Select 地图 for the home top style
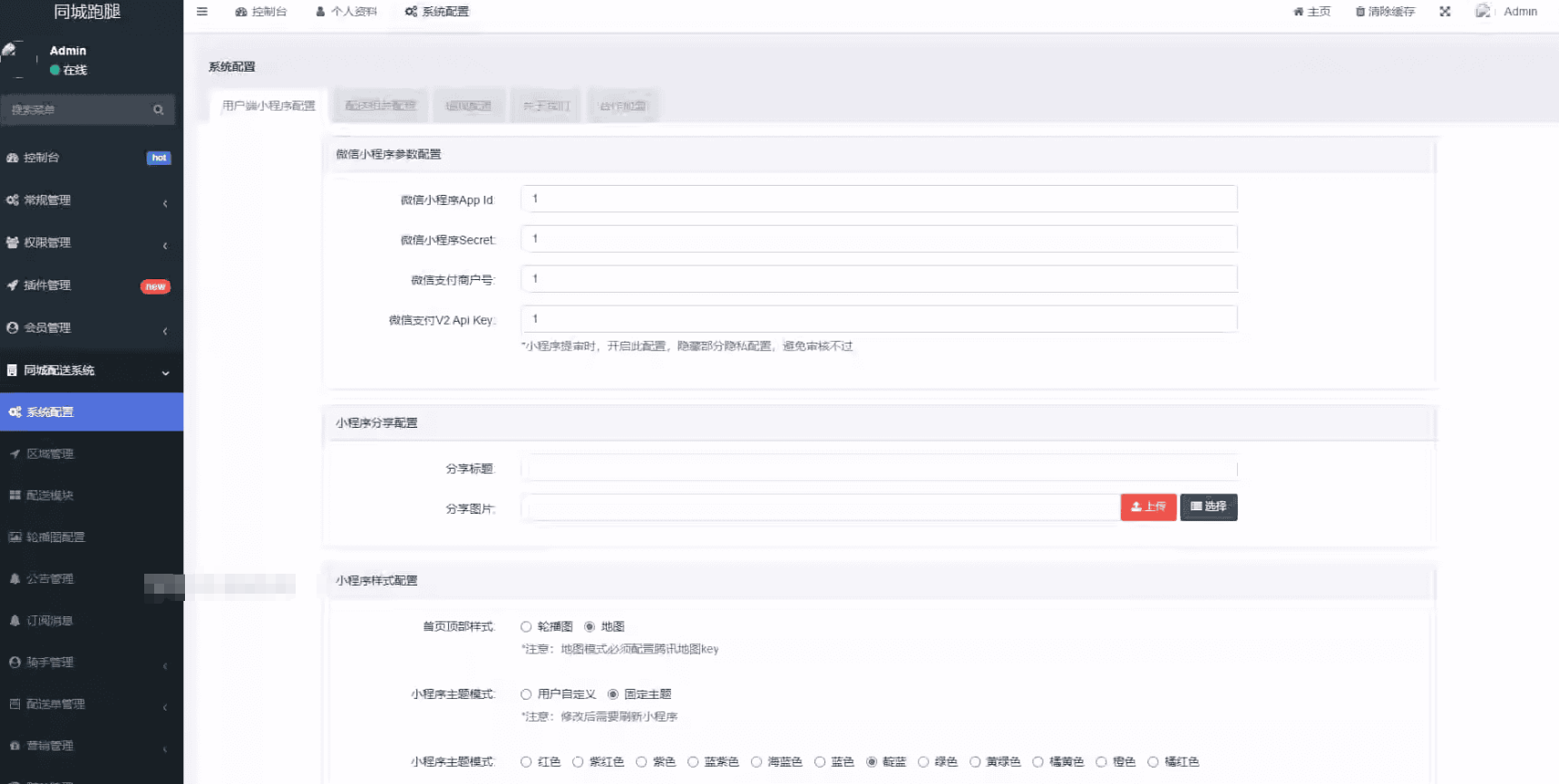Screen dimensions: 1559x784 click(589, 627)
